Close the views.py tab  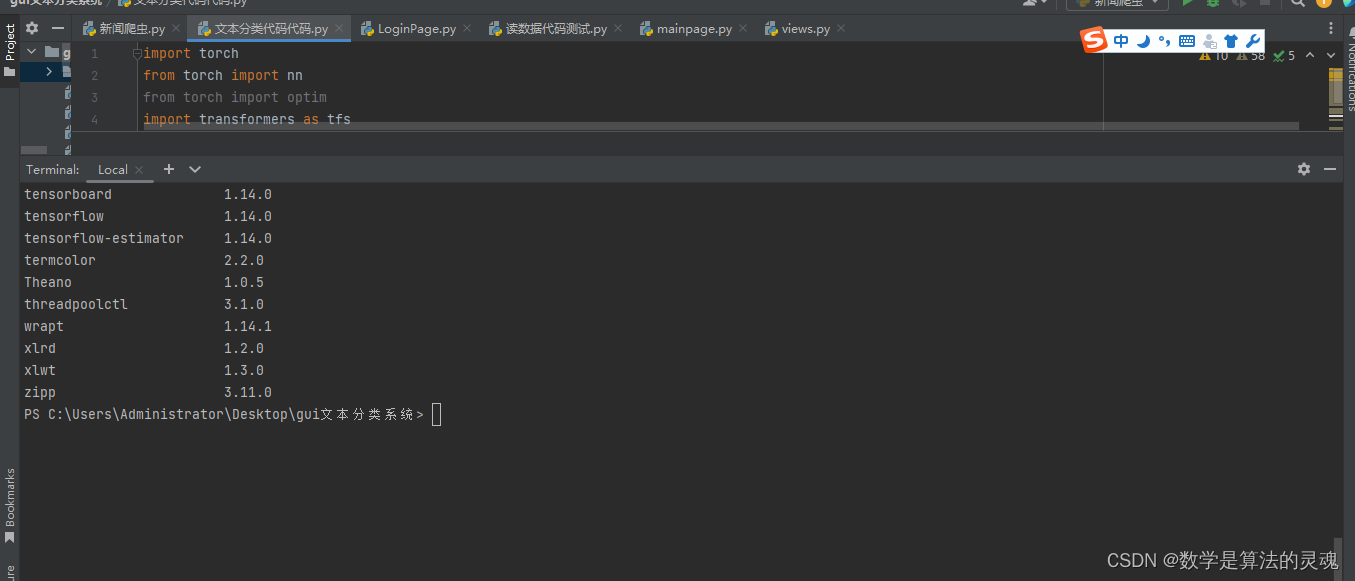(x=840, y=29)
